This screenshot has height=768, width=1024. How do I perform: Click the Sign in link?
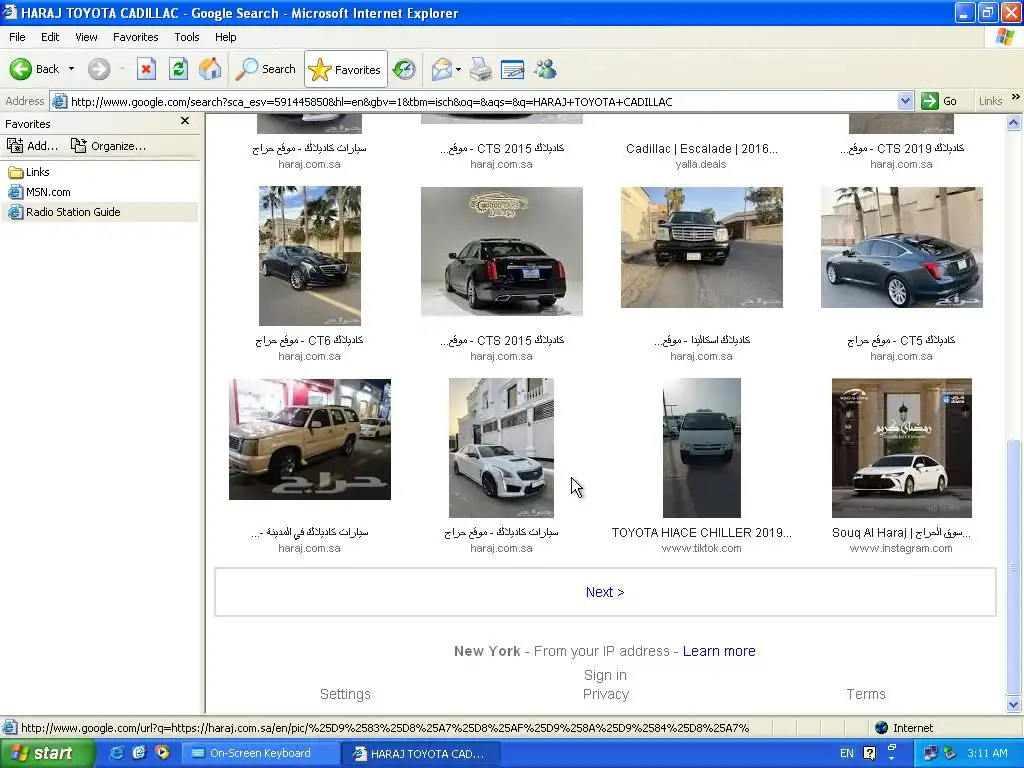pos(605,675)
